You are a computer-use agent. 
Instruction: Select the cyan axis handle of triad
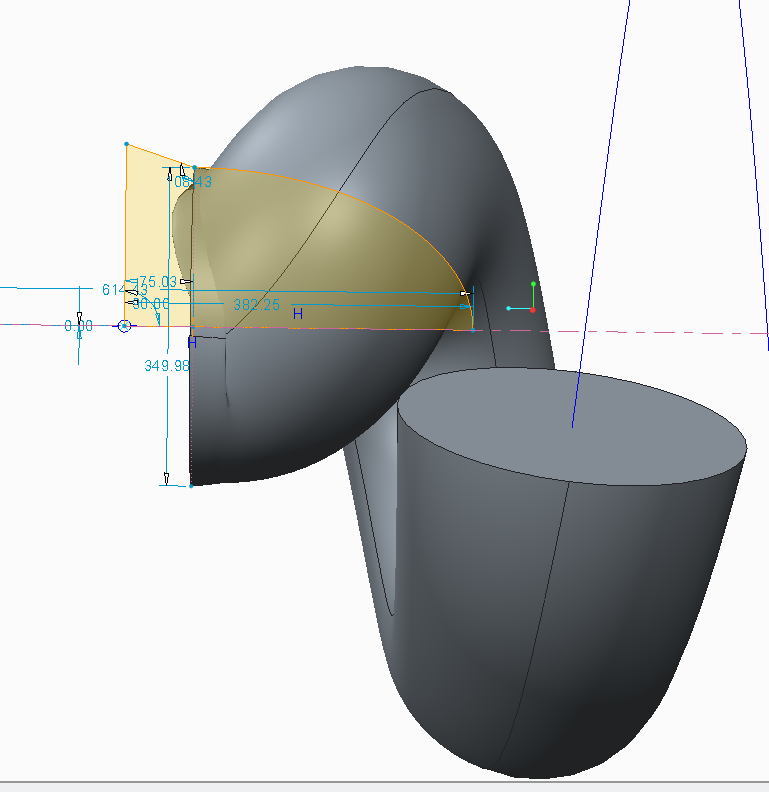tap(509, 308)
